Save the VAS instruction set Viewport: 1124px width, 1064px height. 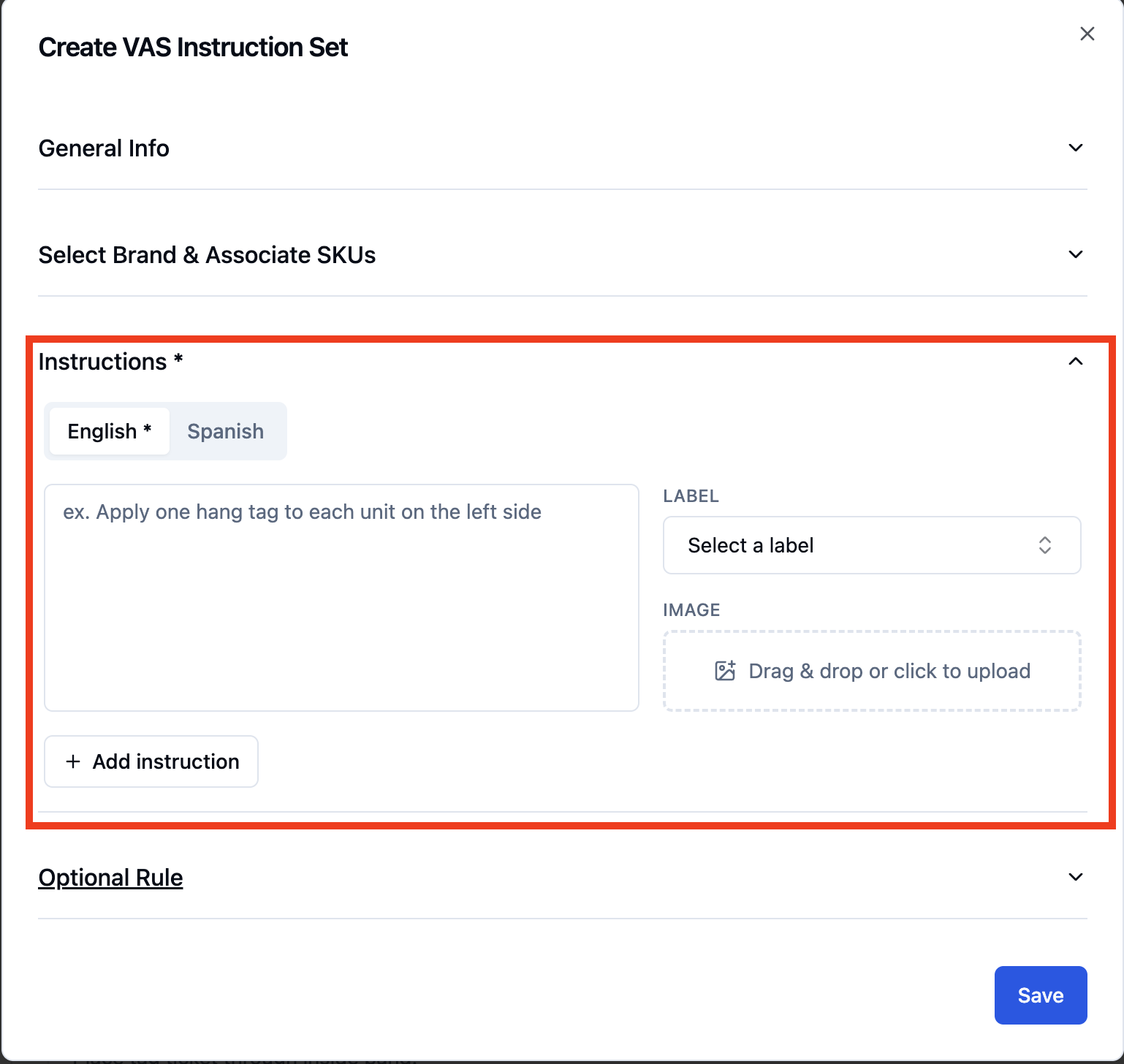coord(1041,995)
